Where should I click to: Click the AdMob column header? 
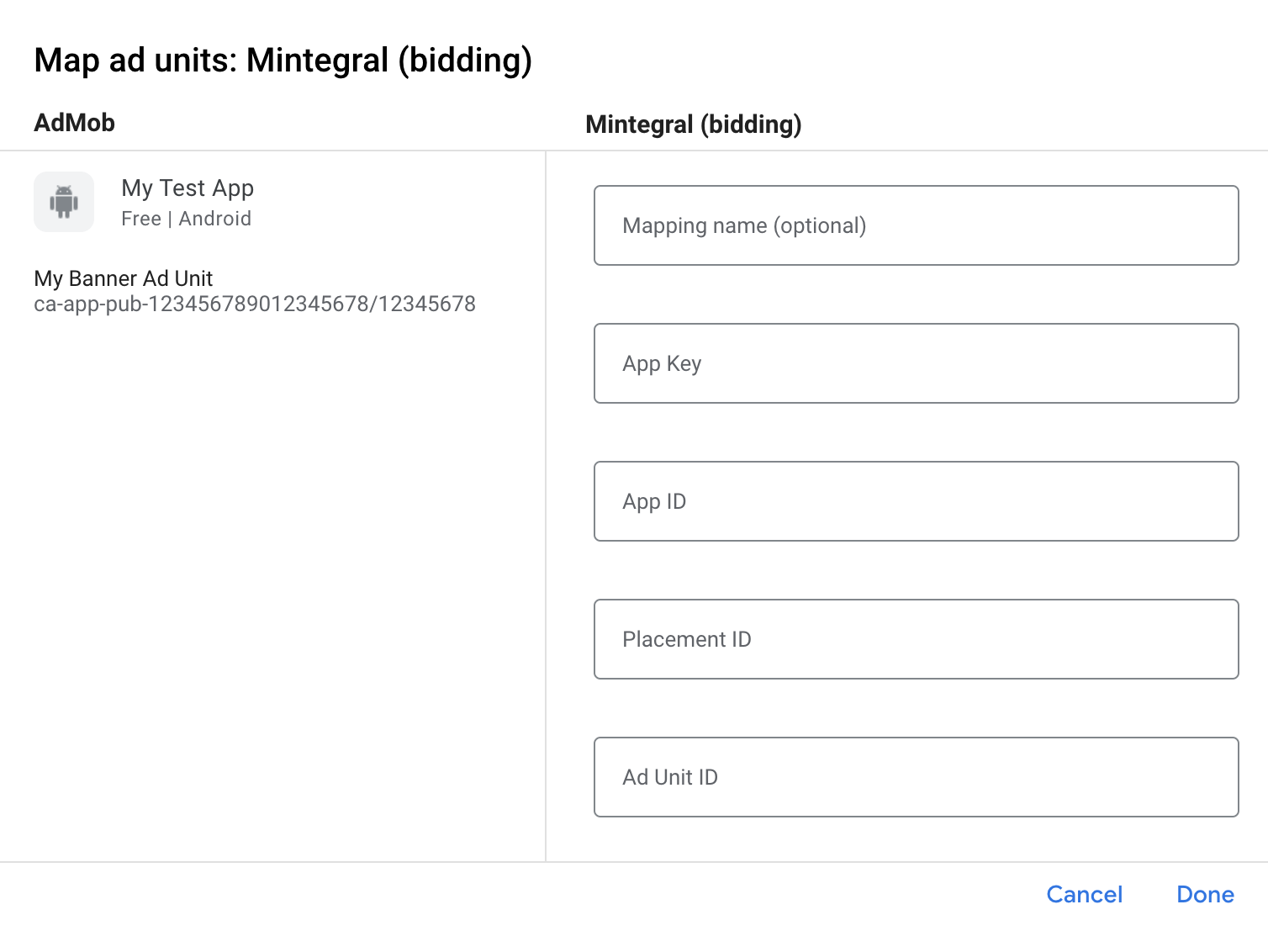click(74, 123)
